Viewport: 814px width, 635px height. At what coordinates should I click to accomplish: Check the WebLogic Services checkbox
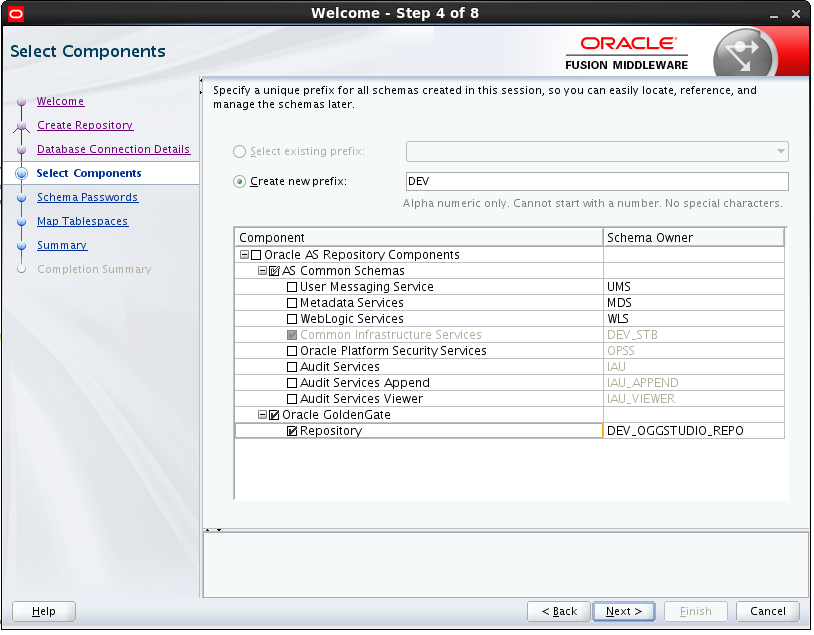(292, 319)
